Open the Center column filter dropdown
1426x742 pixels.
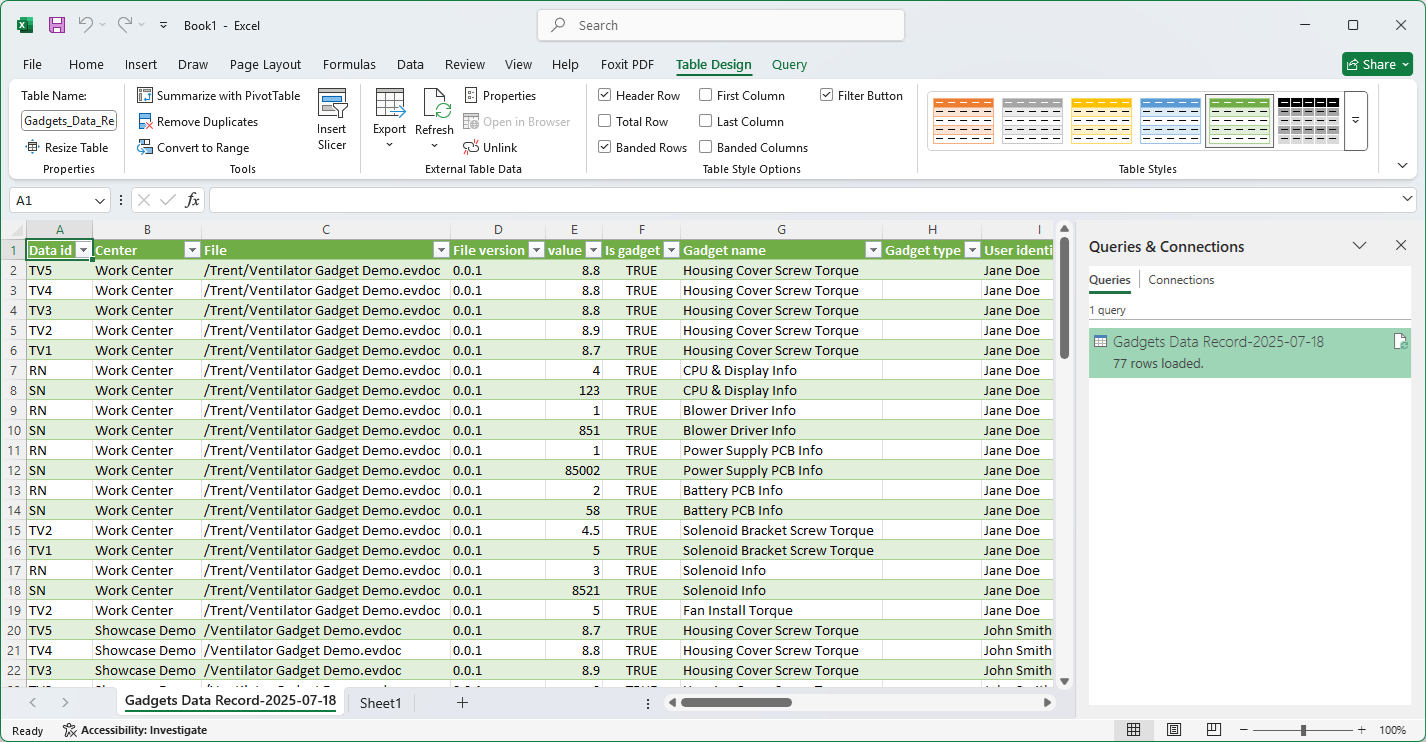coord(192,250)
